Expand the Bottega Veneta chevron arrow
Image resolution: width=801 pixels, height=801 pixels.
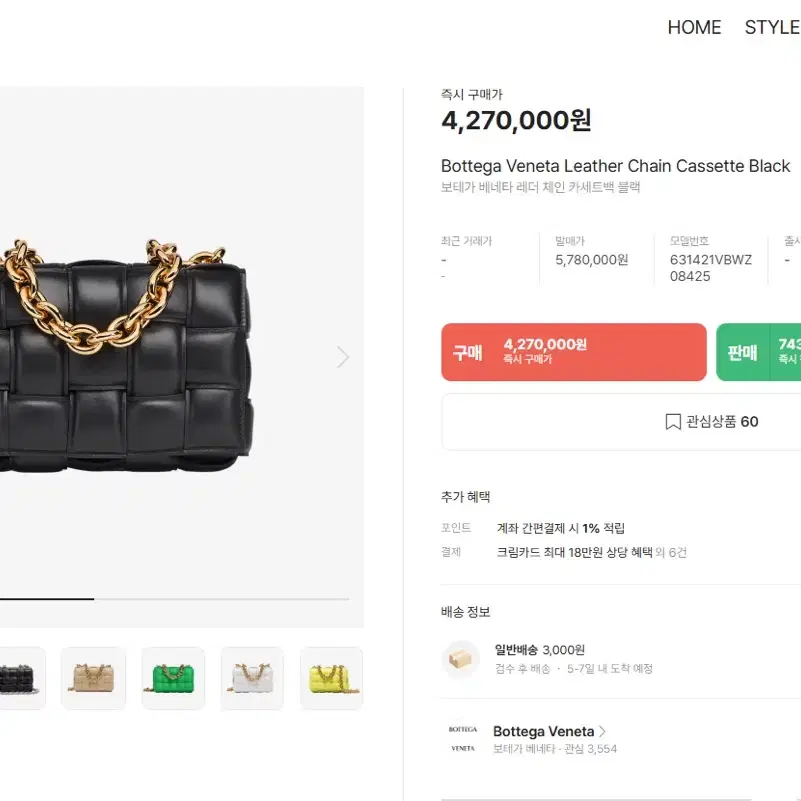pos(602,732)
